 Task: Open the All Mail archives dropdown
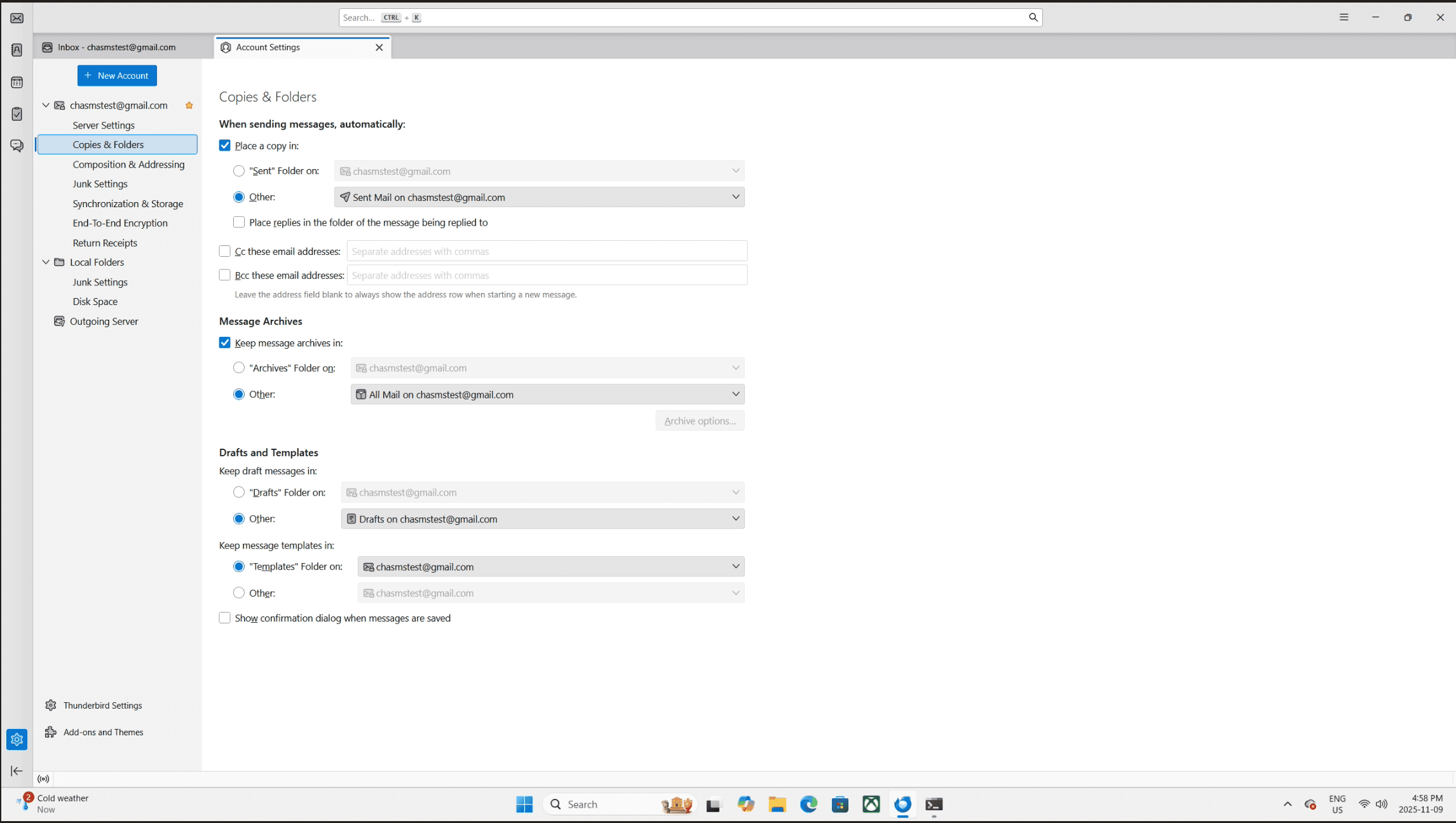[x=547, y=395]
